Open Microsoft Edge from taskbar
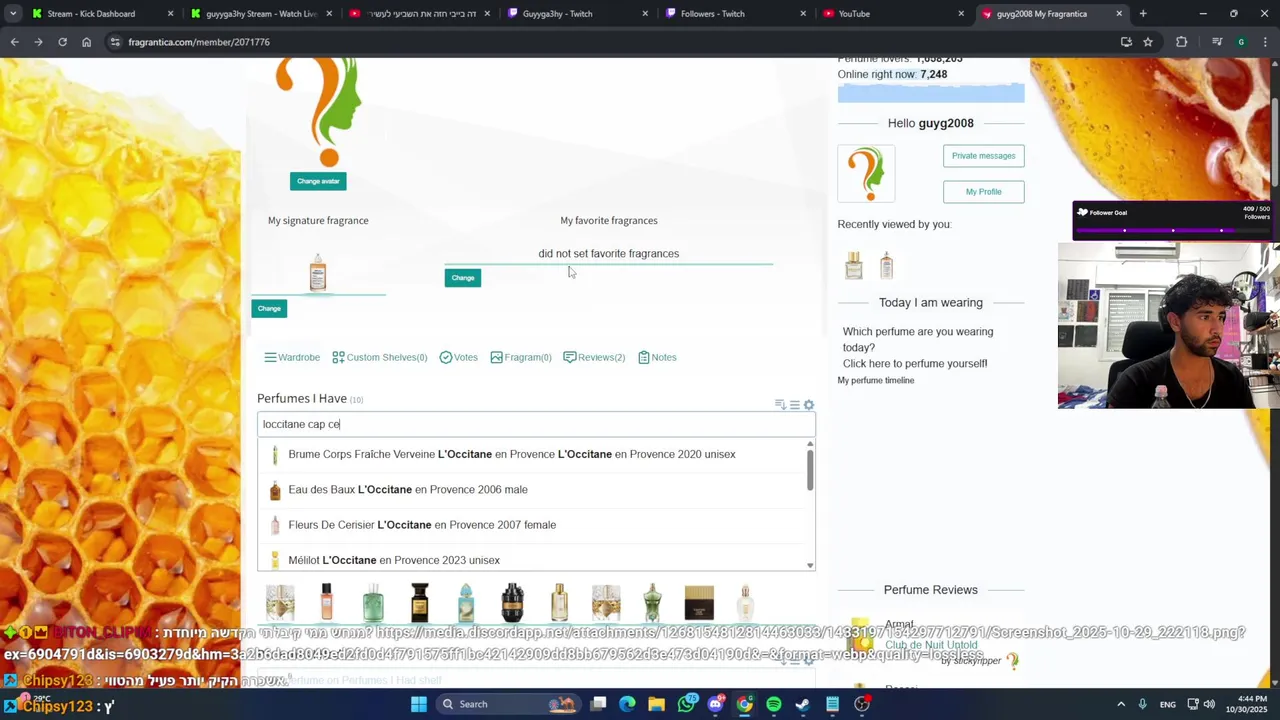The height and width of the screenshot is (720, 1280). (627, 704)
